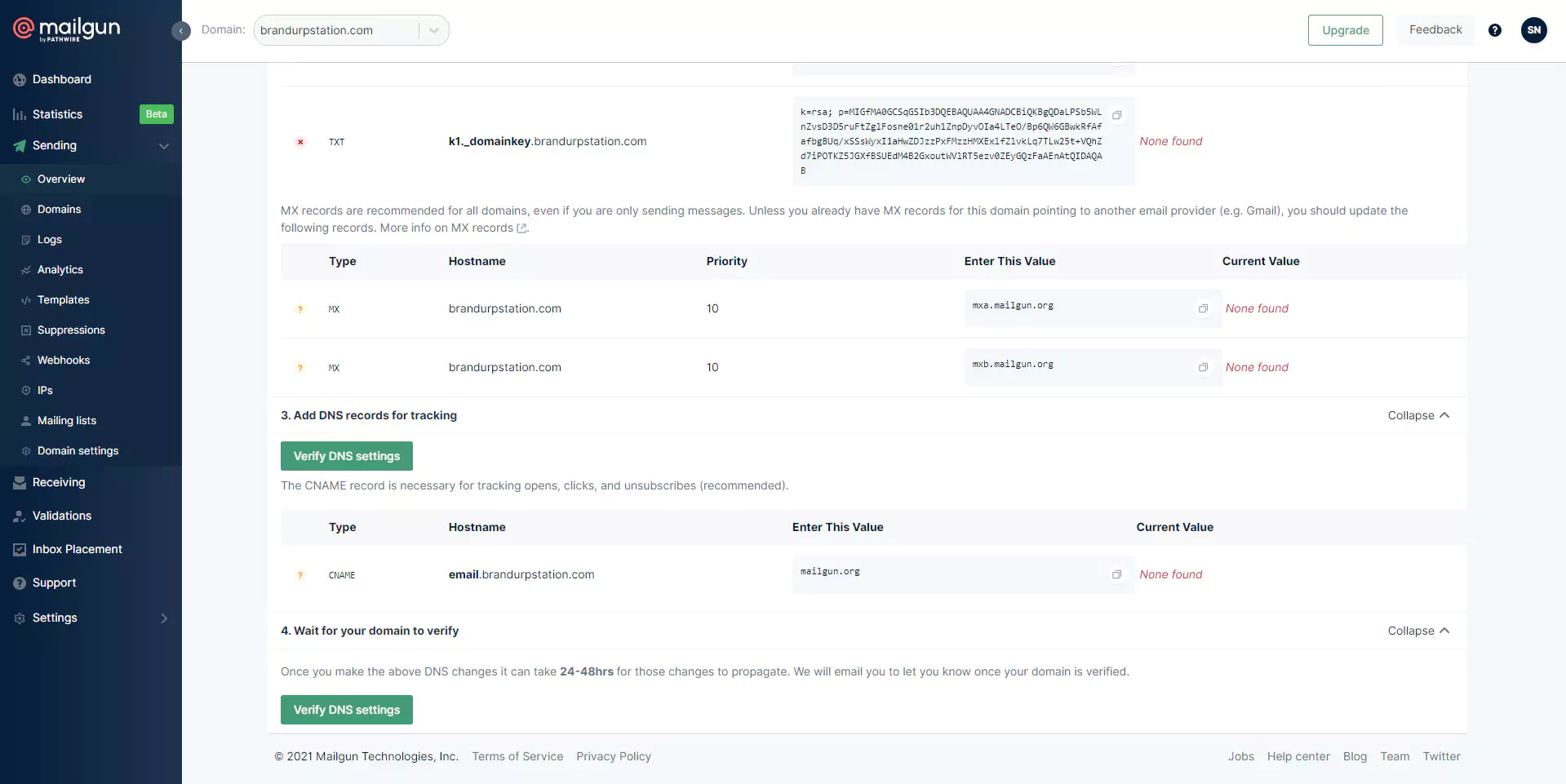Open Help center footer link
The width and height of the screenshot is (1566, 784).
point(1298,756)
